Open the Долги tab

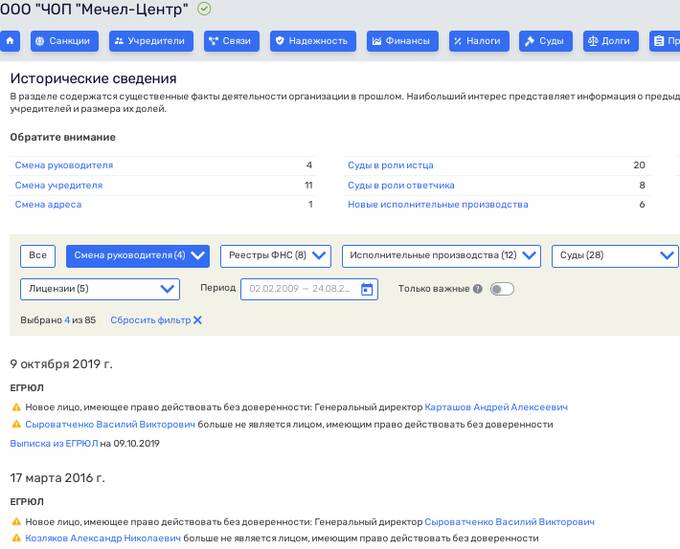(x=611, y=41)
